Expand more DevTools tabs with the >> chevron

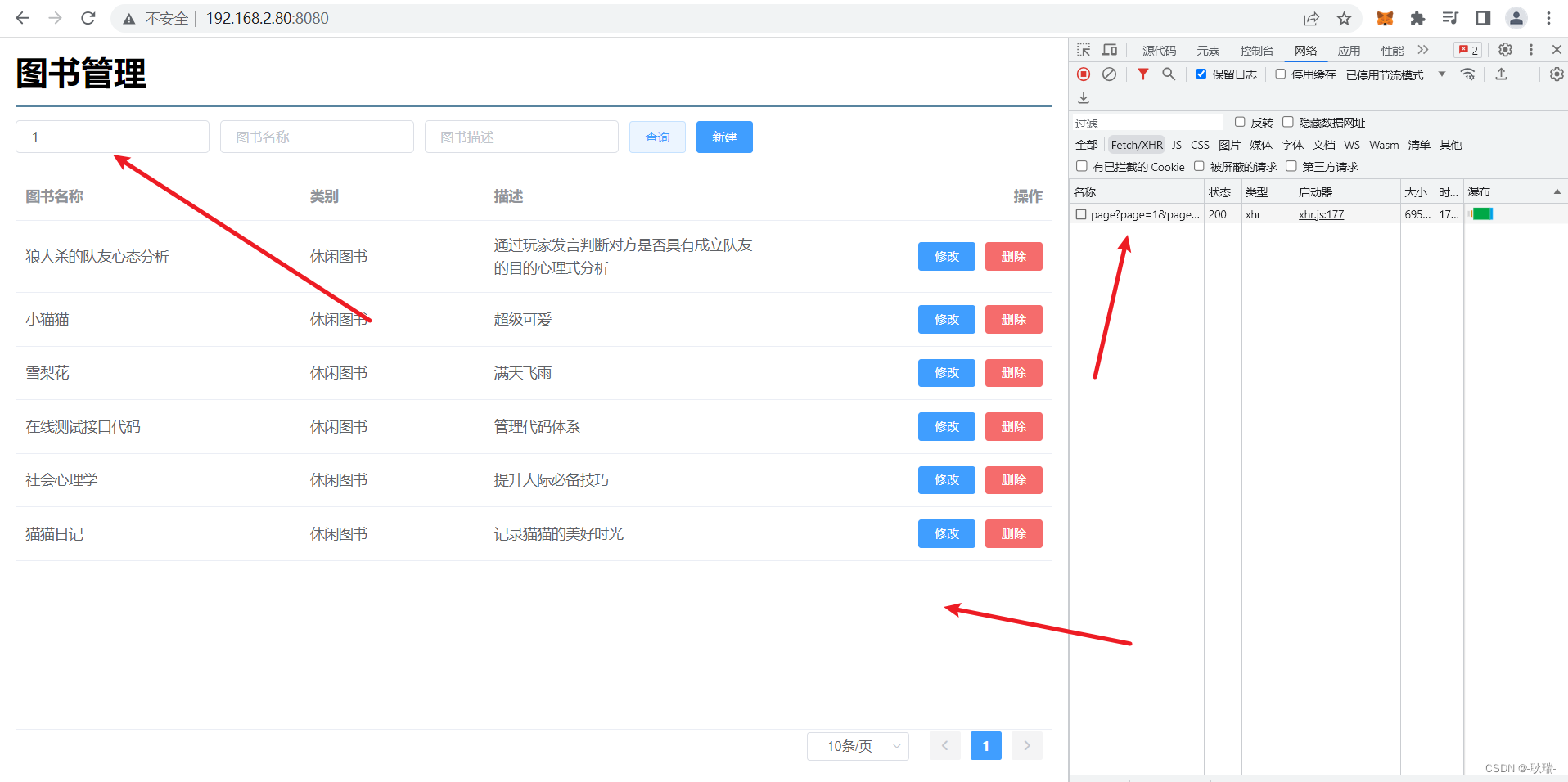pyautogui.click(x=1423, y=50)
